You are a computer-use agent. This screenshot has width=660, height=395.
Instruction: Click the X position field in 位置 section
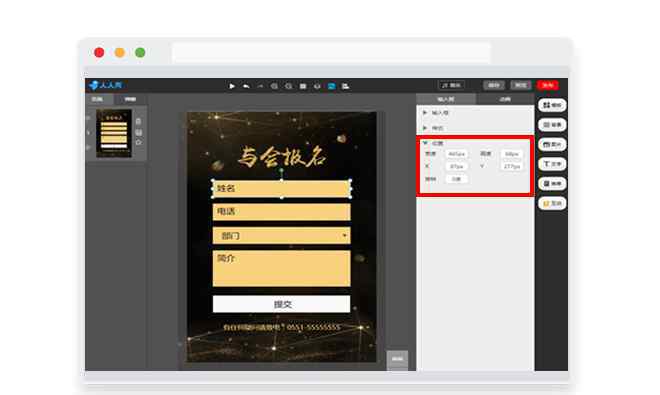point(457,166)
